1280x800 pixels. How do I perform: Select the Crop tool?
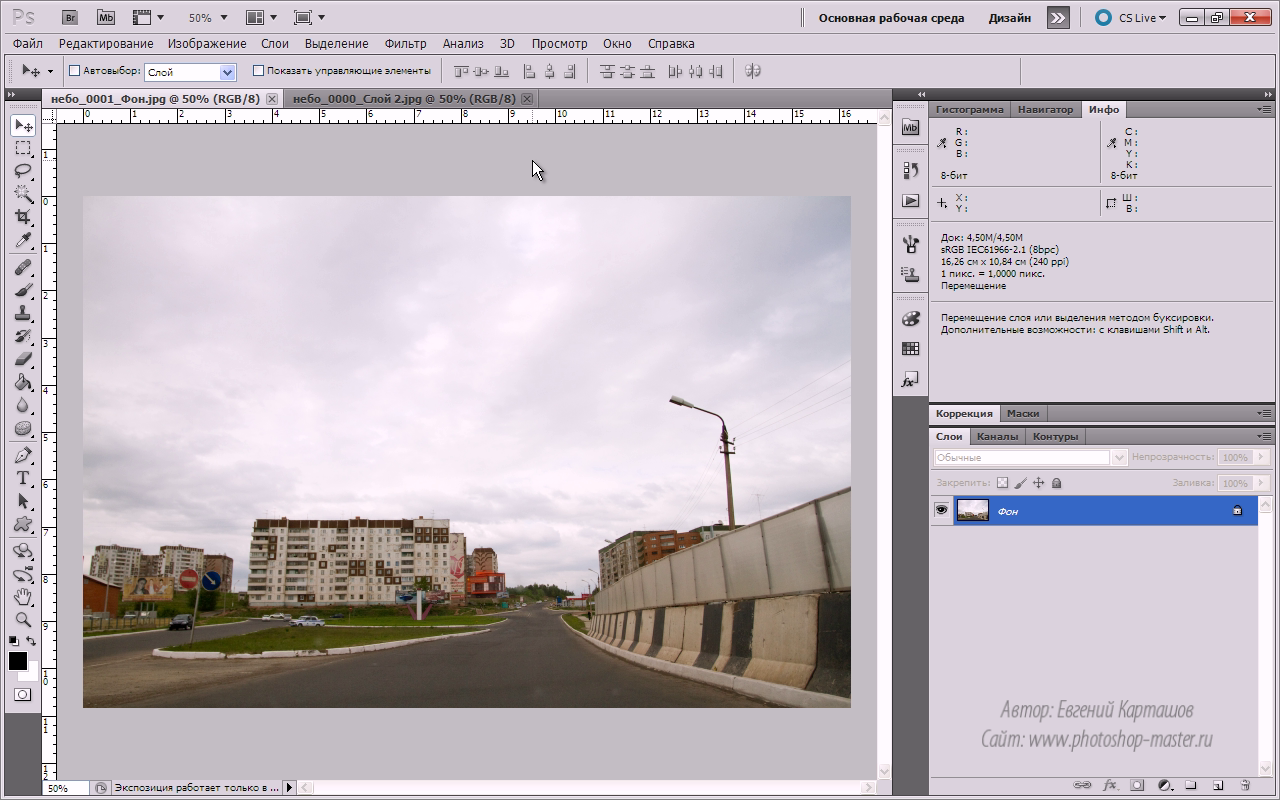[22, 217]
